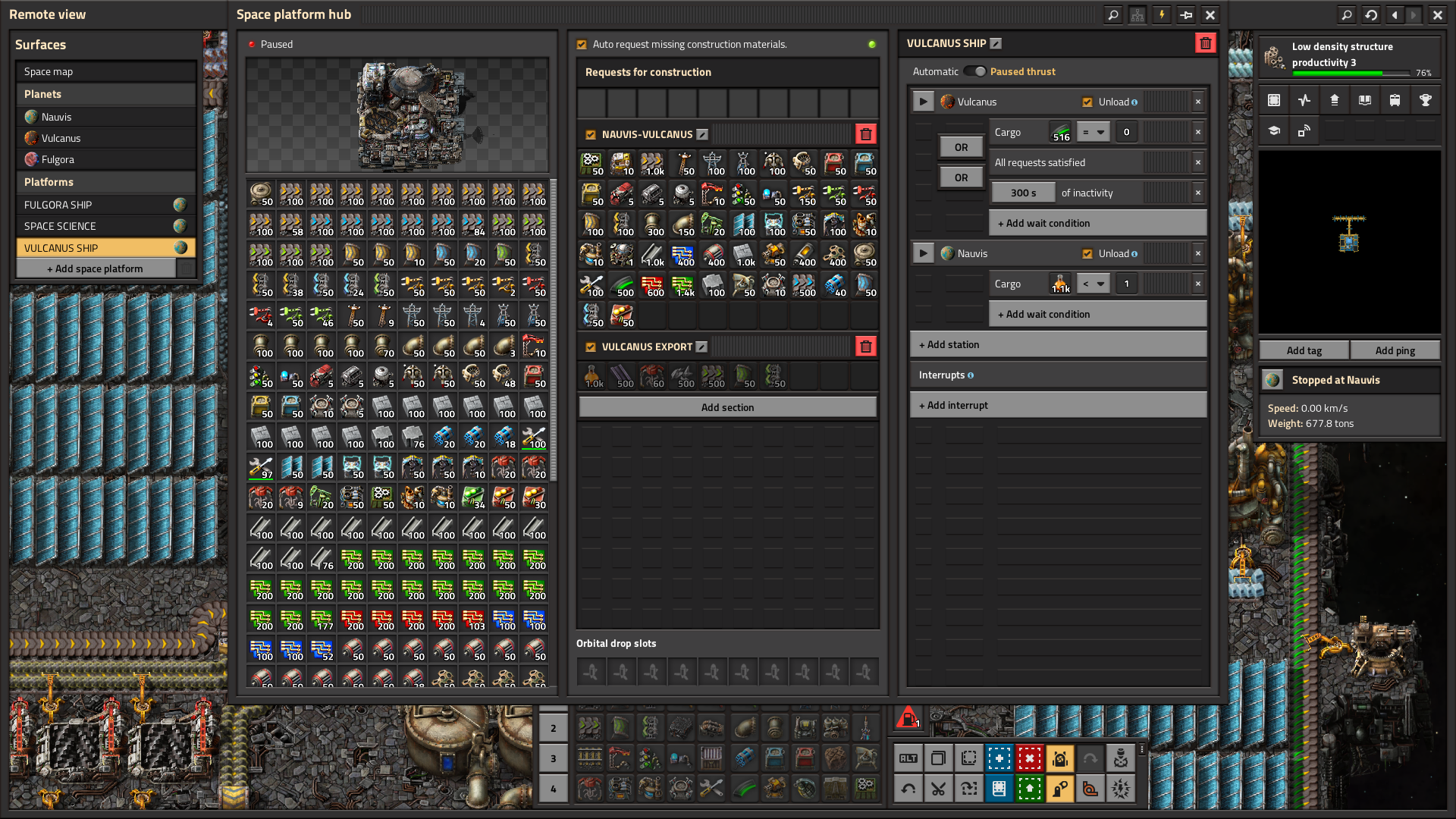
Task: Uncheck the VULCANUS EXPORT section checkbox
Action: 591,347
